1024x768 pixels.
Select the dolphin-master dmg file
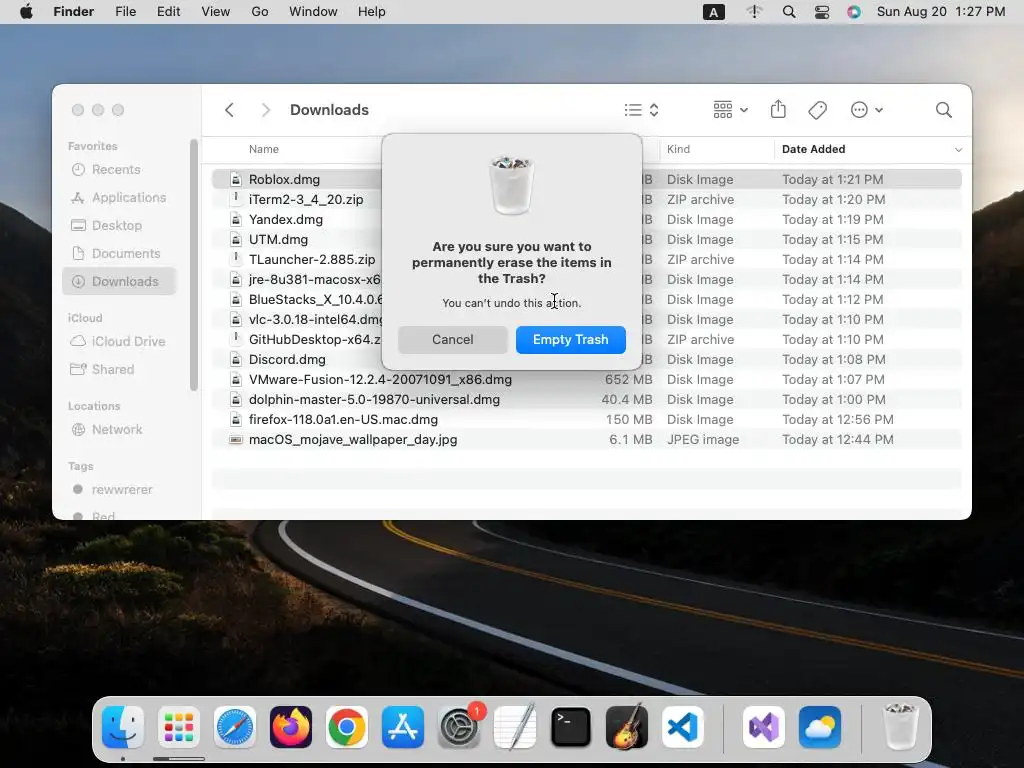[586, 400]
